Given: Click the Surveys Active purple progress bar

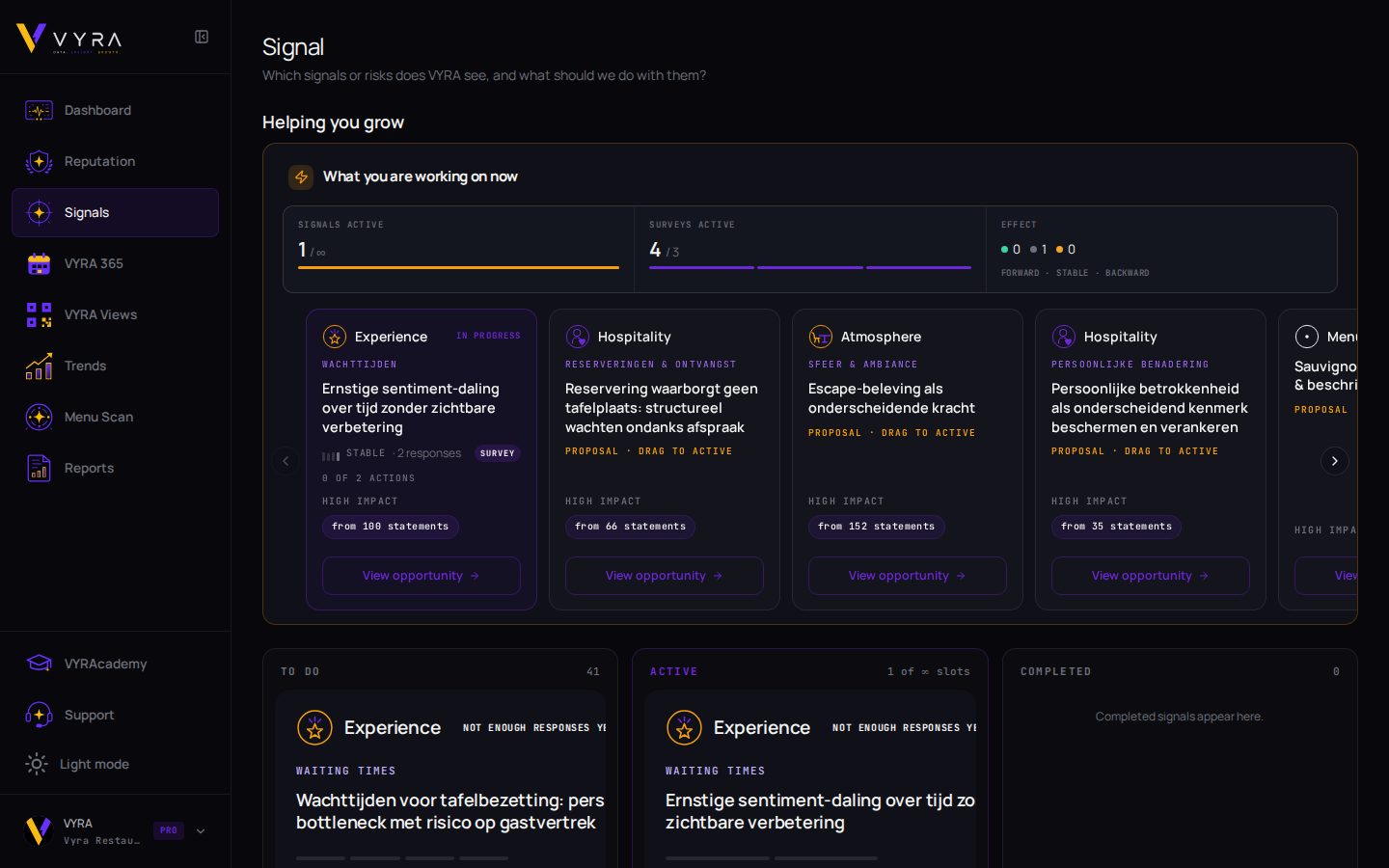Looking at the screenshot, I should click(810, 267).
